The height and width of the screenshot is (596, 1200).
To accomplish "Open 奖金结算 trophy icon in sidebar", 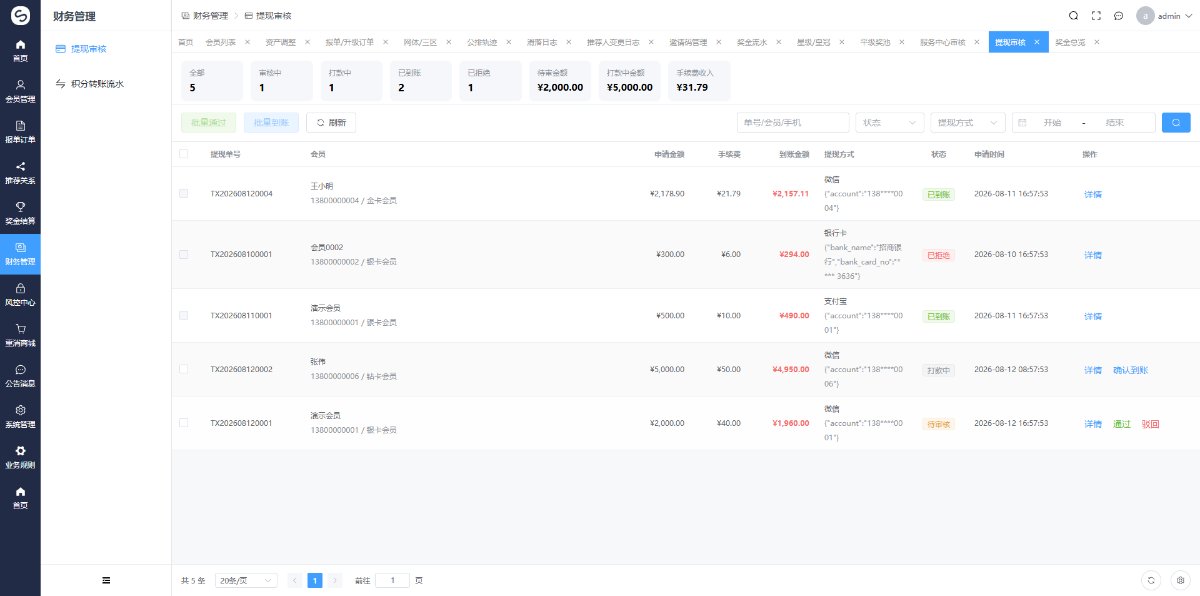I will click(20, 213).
